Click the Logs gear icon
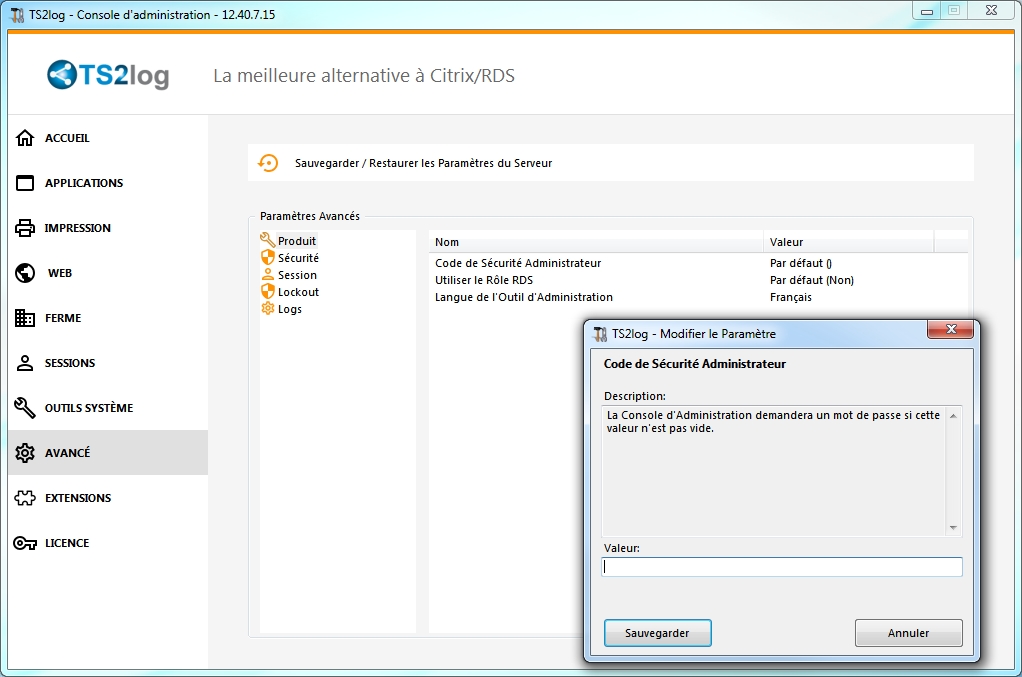This screenshot has width=1022, height=677. pos(267,308)
